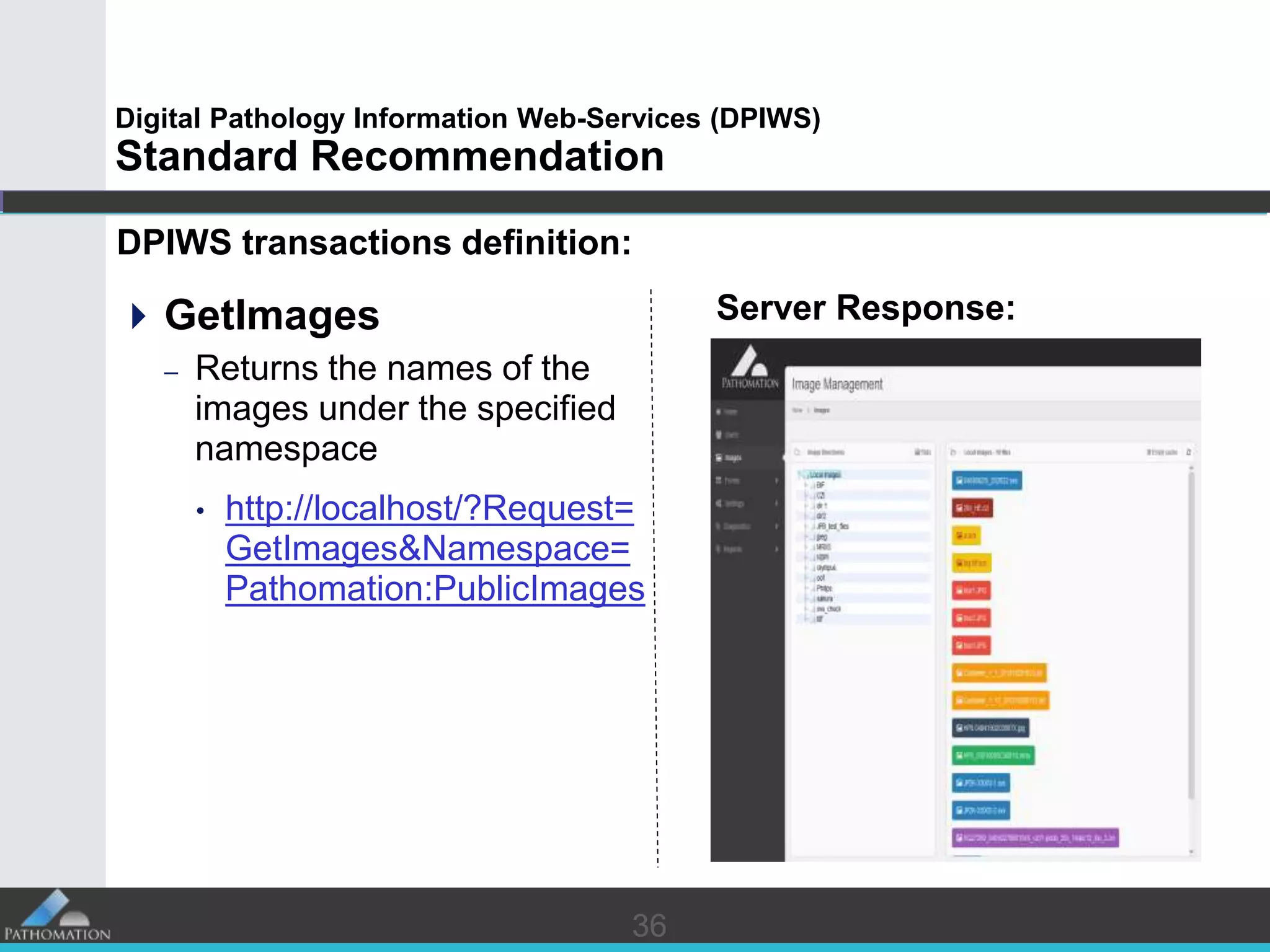Open Home in the dark sidebar
This screenshot has width=1270, height=952.
727,412
